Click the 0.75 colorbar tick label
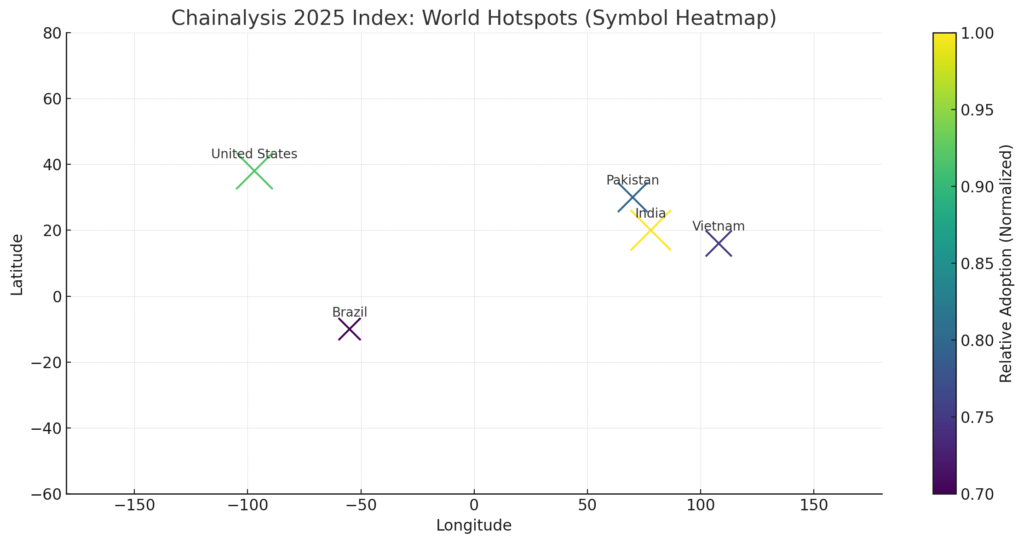This screenshot has height=543, width=1024. point(977,417)
